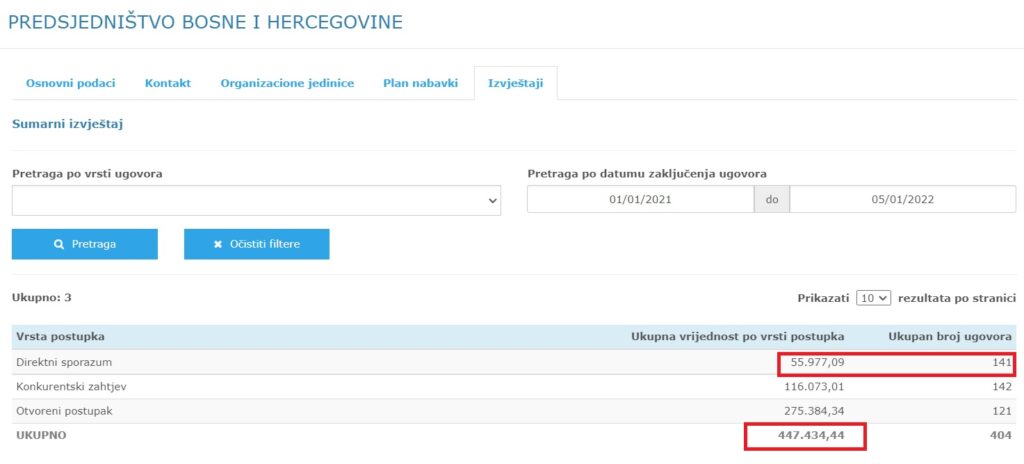This screenshot has width=1024, height=464.
Task: Click the end date field 05/01/2022
Action: [902, 200]
